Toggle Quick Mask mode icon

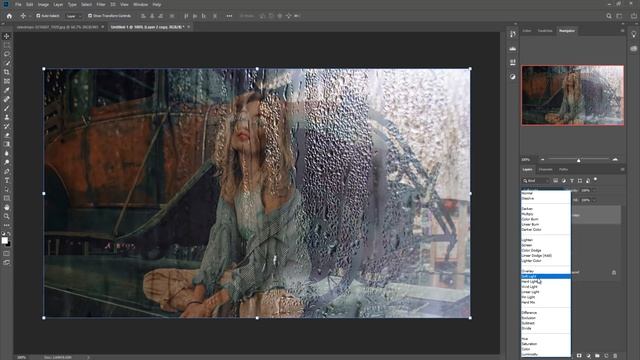(x=7, y=253)
